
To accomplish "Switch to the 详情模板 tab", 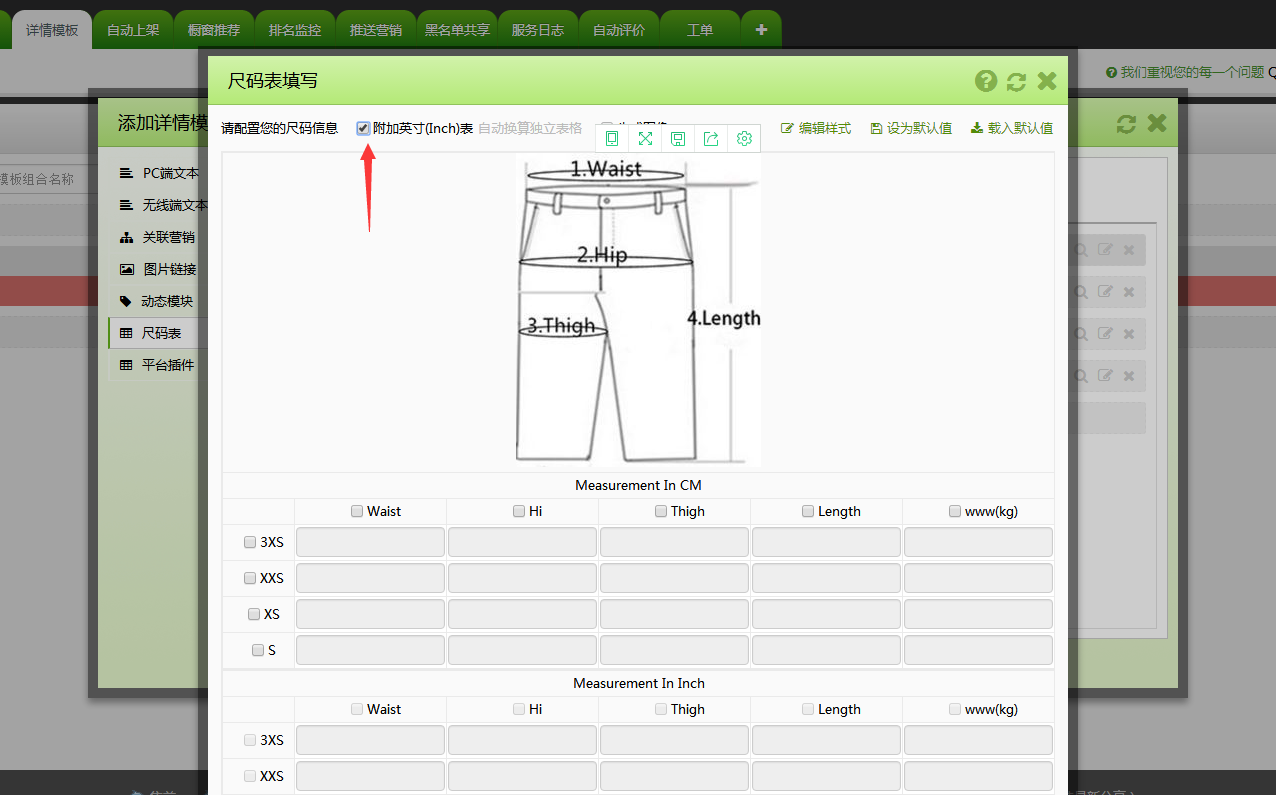I will pos(52,30).
